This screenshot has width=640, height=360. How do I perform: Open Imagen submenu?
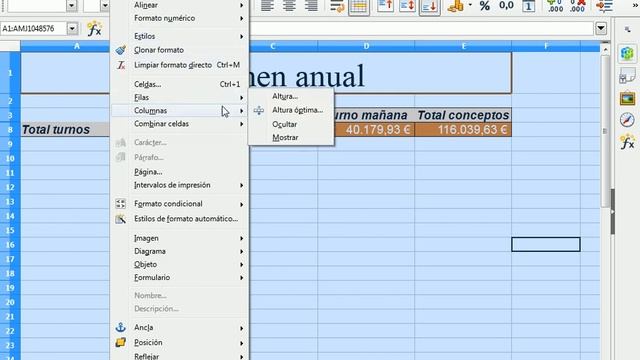click(180, 238)
